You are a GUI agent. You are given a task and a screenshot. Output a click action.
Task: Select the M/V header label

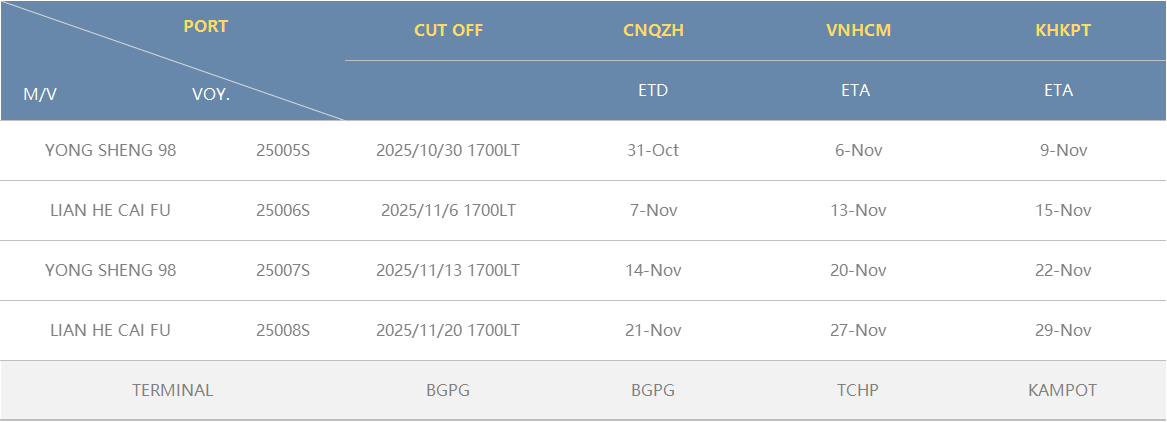[x=40, y=95]
